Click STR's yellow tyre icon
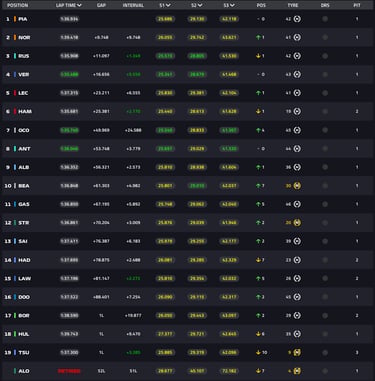This screenshot has height=381, width=375. 297,223
